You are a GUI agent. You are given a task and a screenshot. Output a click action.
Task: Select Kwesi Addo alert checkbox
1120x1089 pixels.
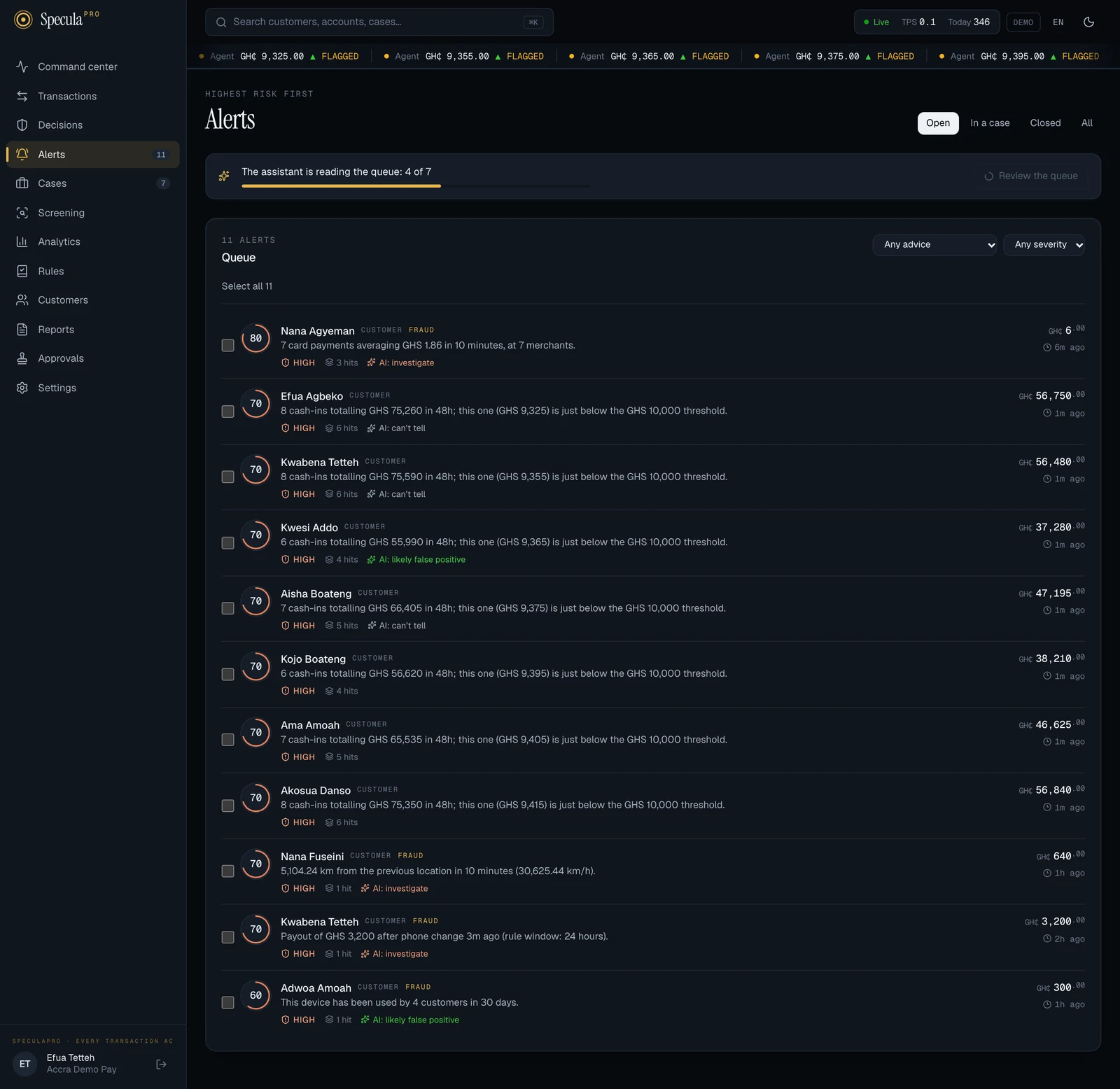coord(227,543)
